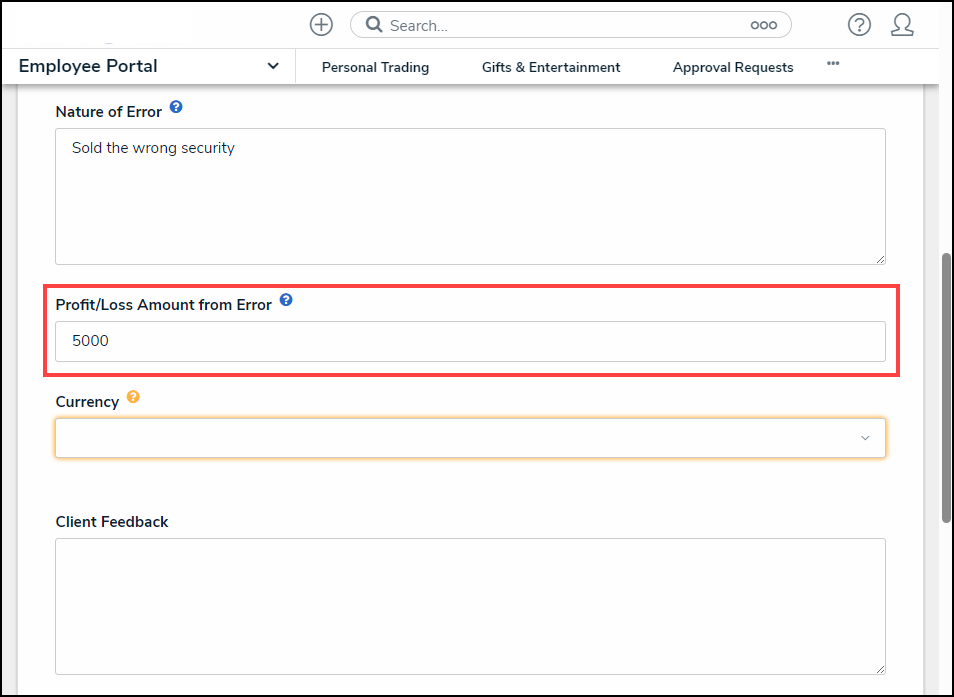Open the Approval Requests tab

733,67
